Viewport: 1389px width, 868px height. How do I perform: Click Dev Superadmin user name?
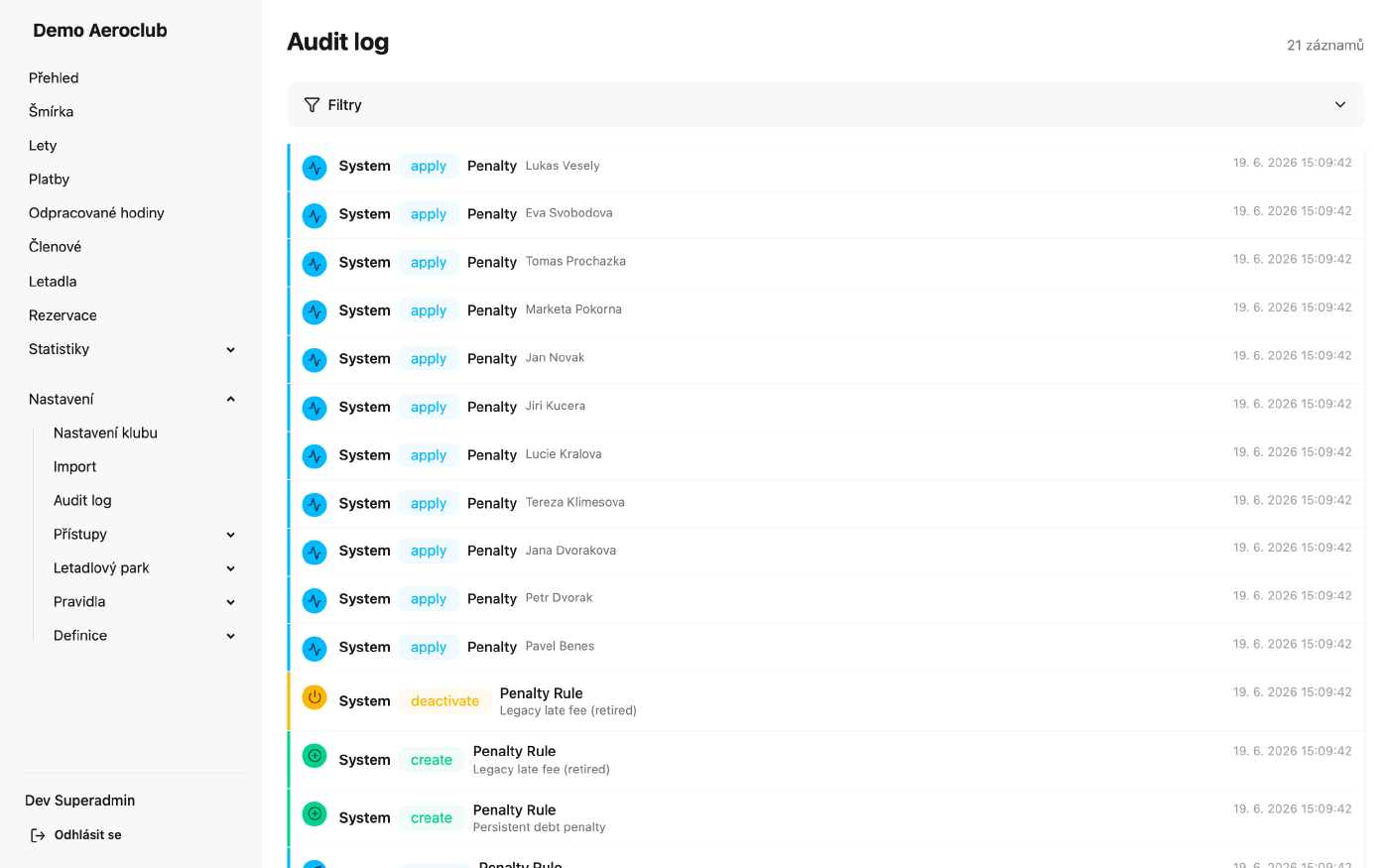click(79, 801)
